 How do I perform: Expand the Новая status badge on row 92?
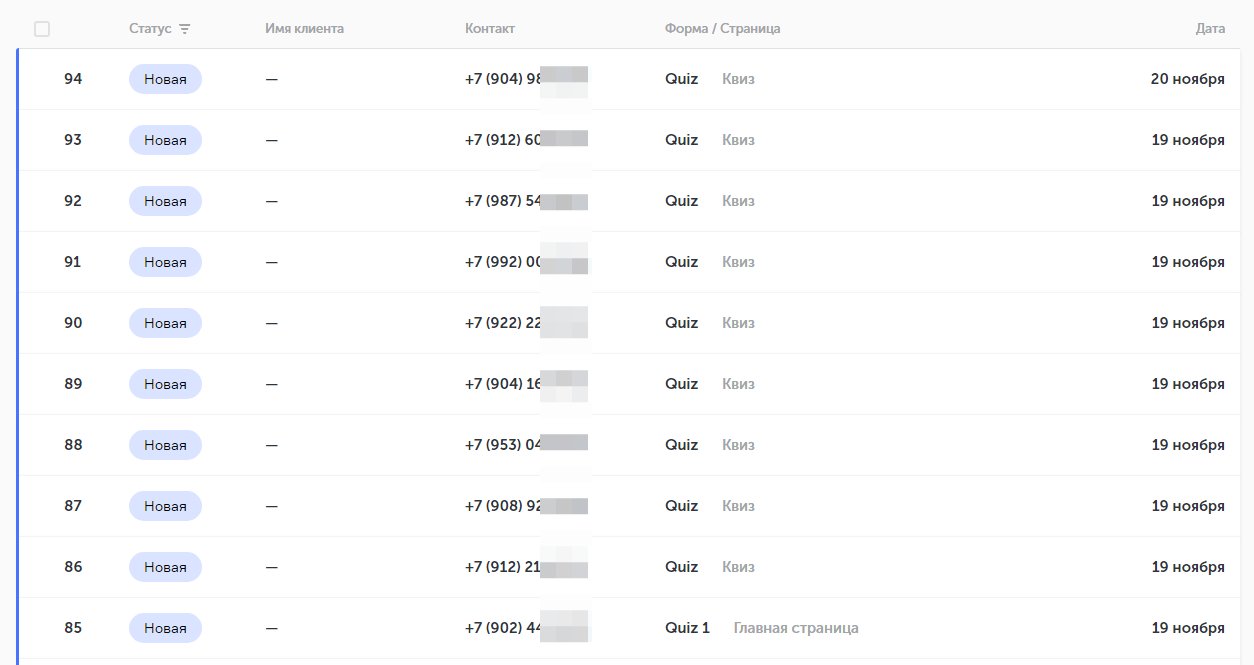[x=165, y=201]
